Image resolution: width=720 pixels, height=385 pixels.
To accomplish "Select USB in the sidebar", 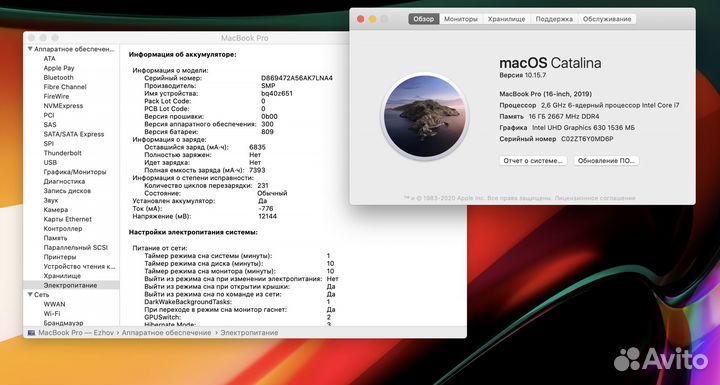I will (x=50, y=162).
